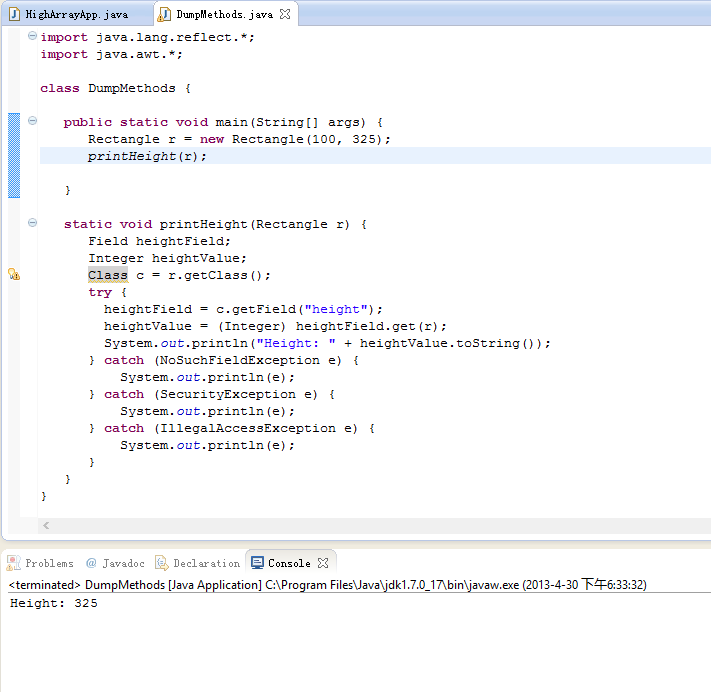Click the Console monitor icon
Screen dimensions: 711x692
(257, 563)
